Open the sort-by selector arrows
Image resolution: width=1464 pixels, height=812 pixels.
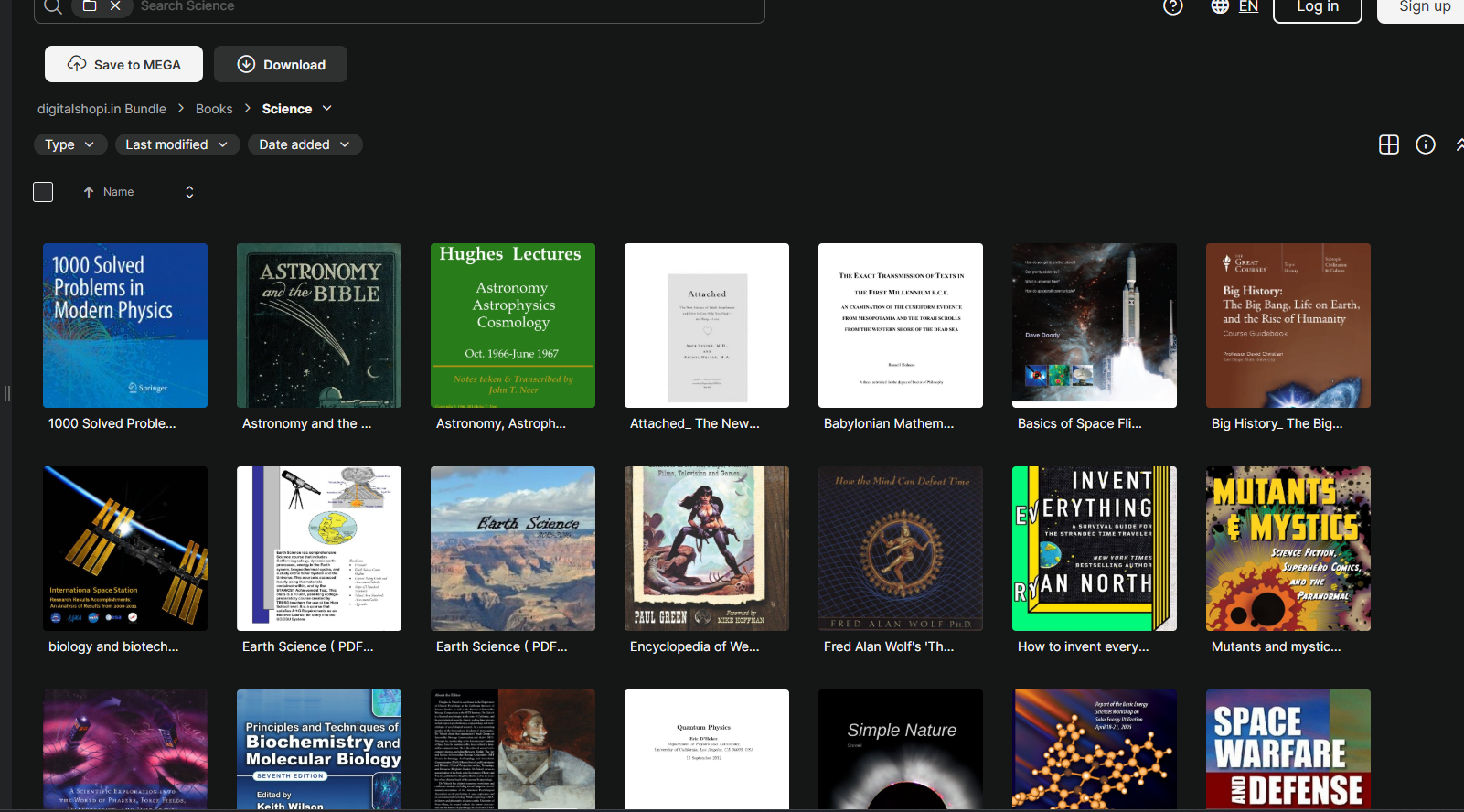[x=189, y=192]
